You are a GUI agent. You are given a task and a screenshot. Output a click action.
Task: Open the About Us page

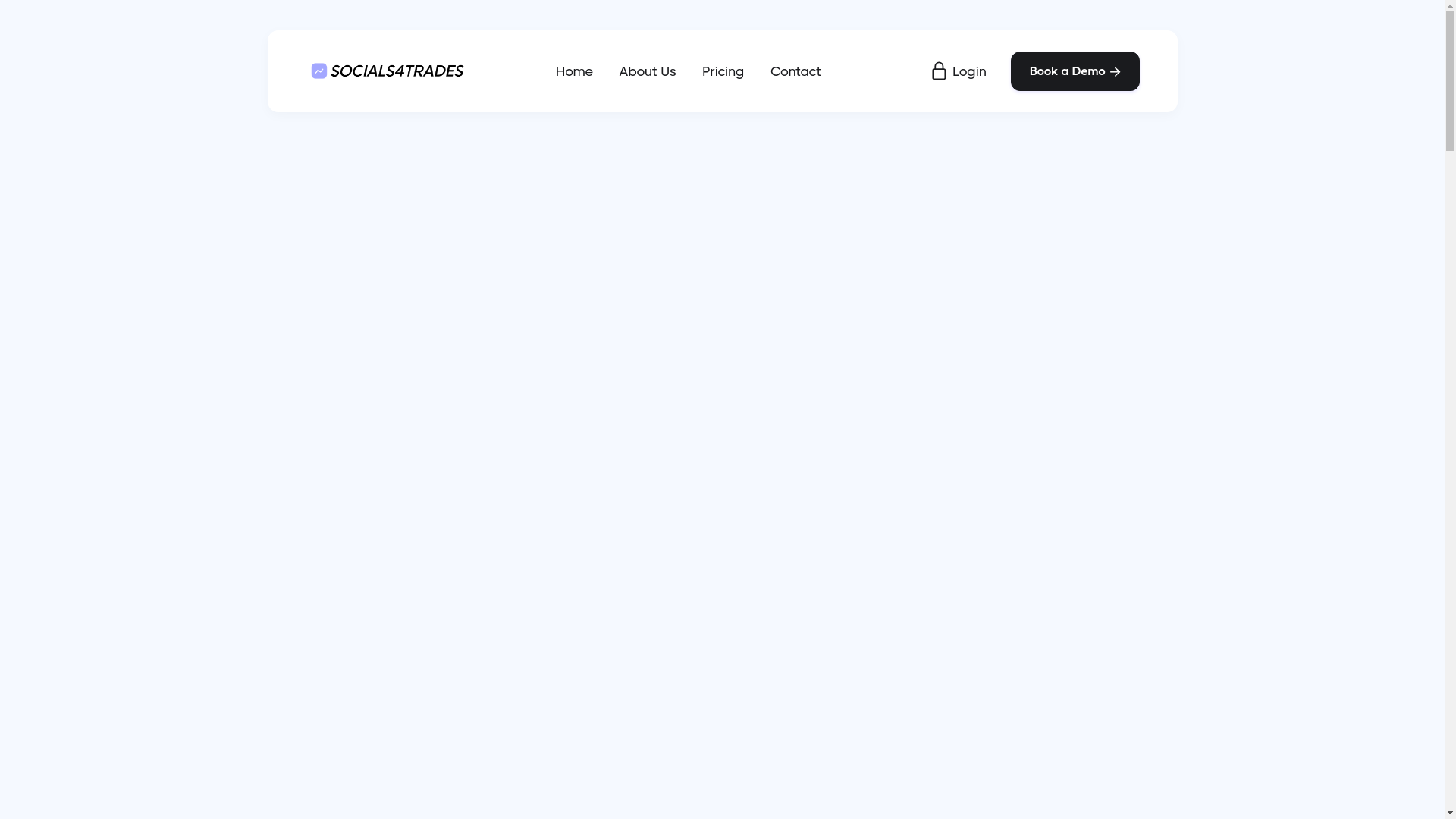pos(647,71)
